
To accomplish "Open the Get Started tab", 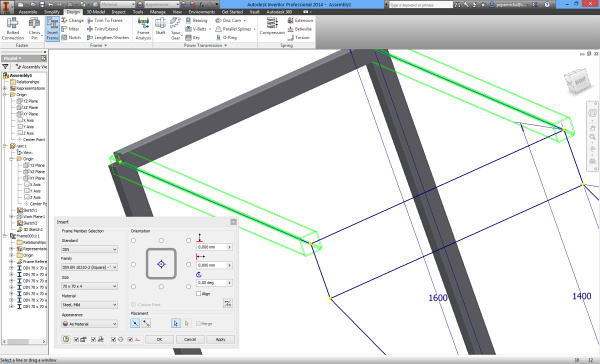I will point(232,12).
